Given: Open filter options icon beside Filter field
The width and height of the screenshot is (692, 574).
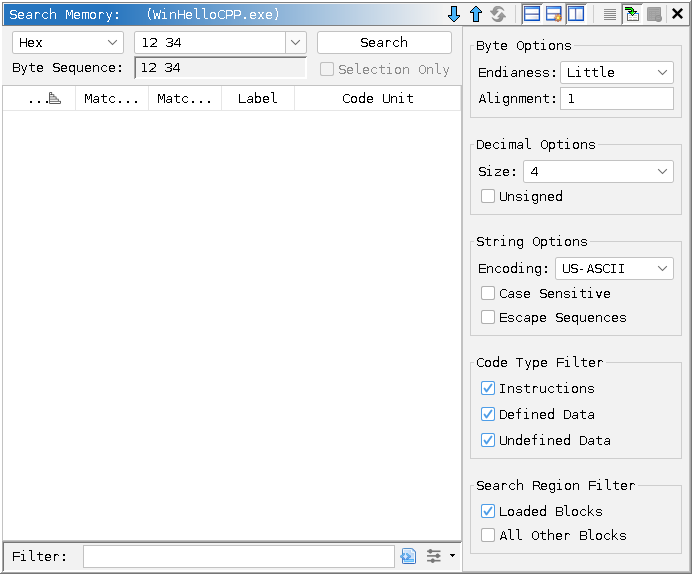Looking at the screenshot, I should (438, 556).
